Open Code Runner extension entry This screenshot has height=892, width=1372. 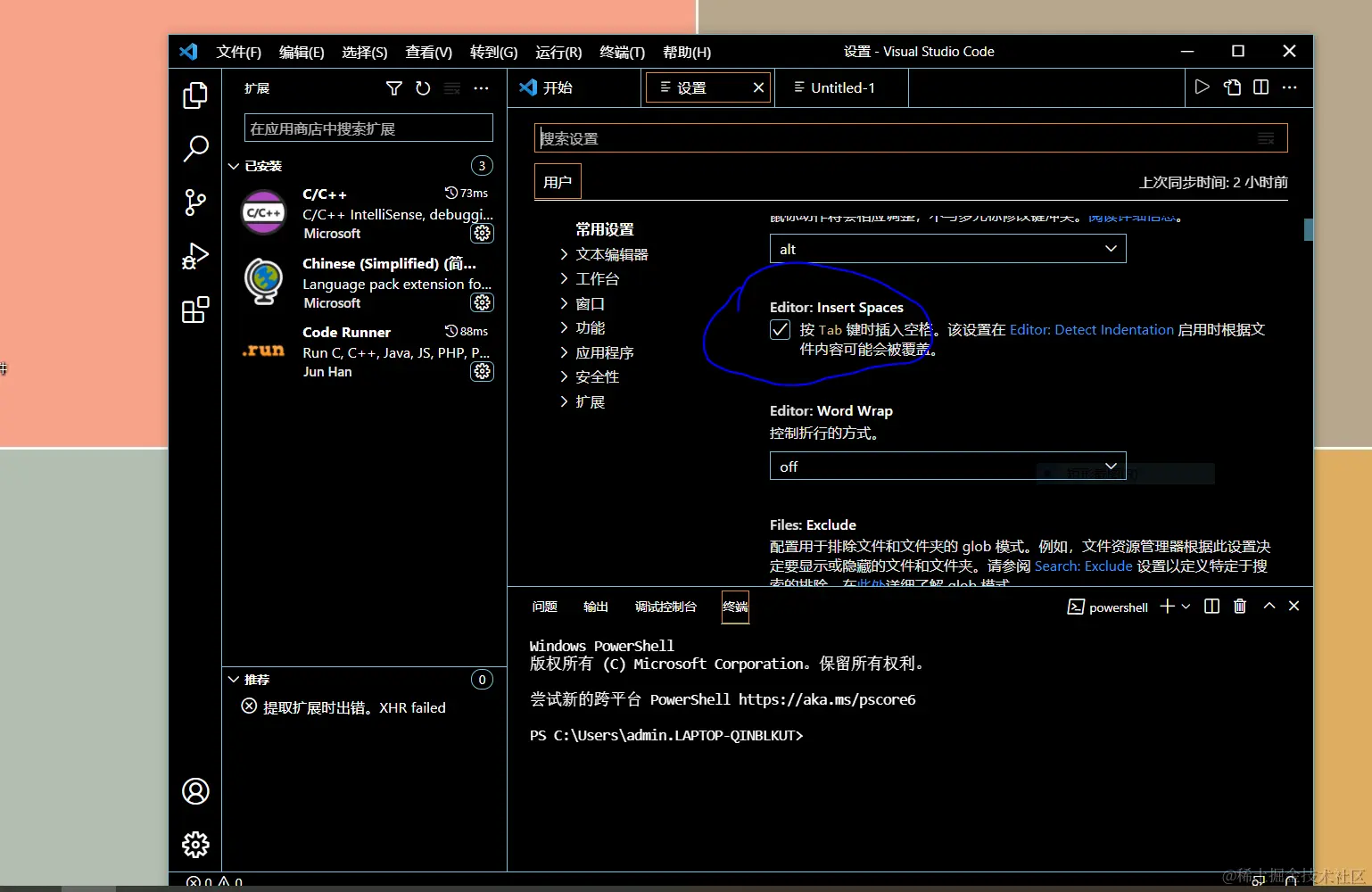pos(364,351)
